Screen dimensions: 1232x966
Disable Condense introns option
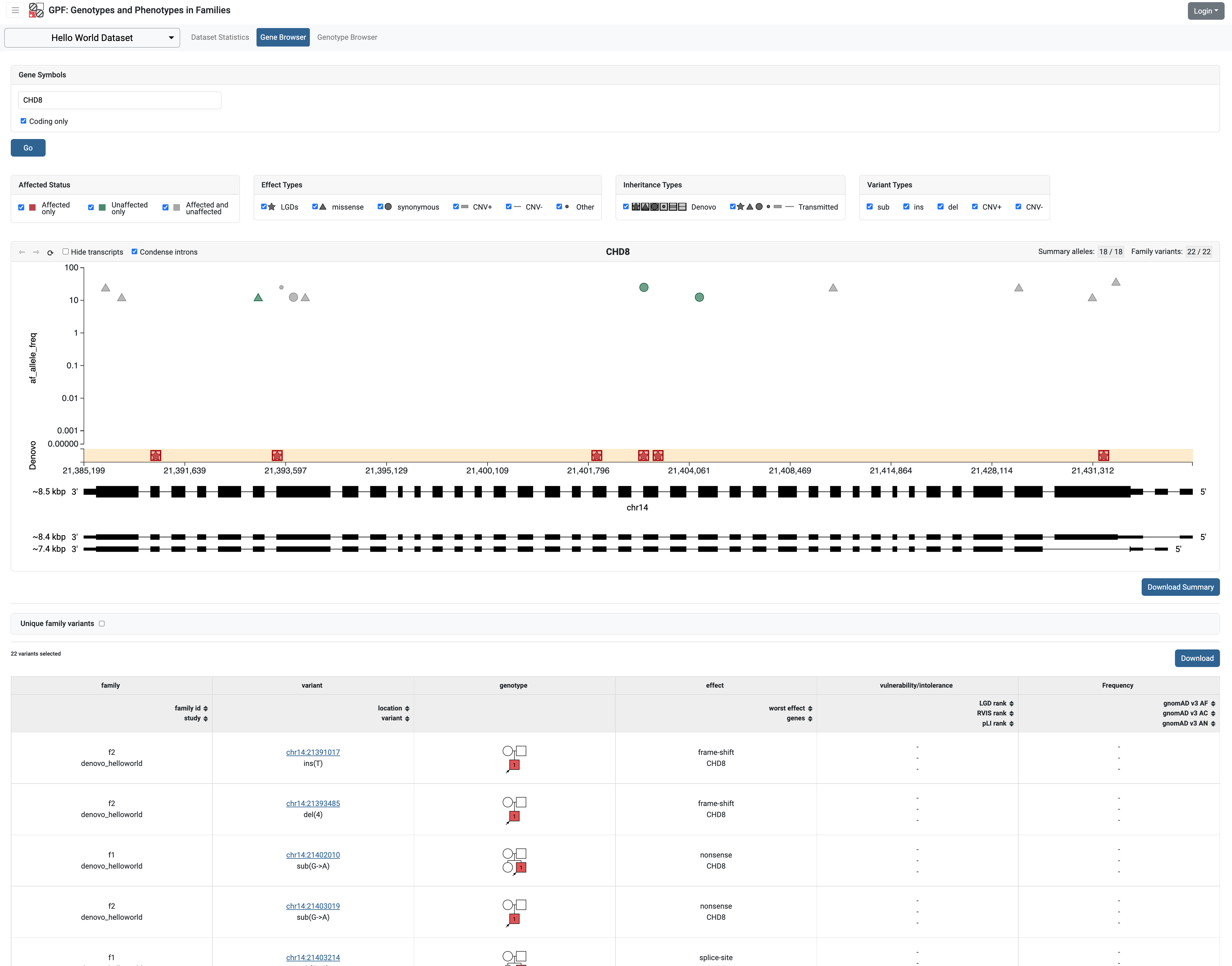134,252
